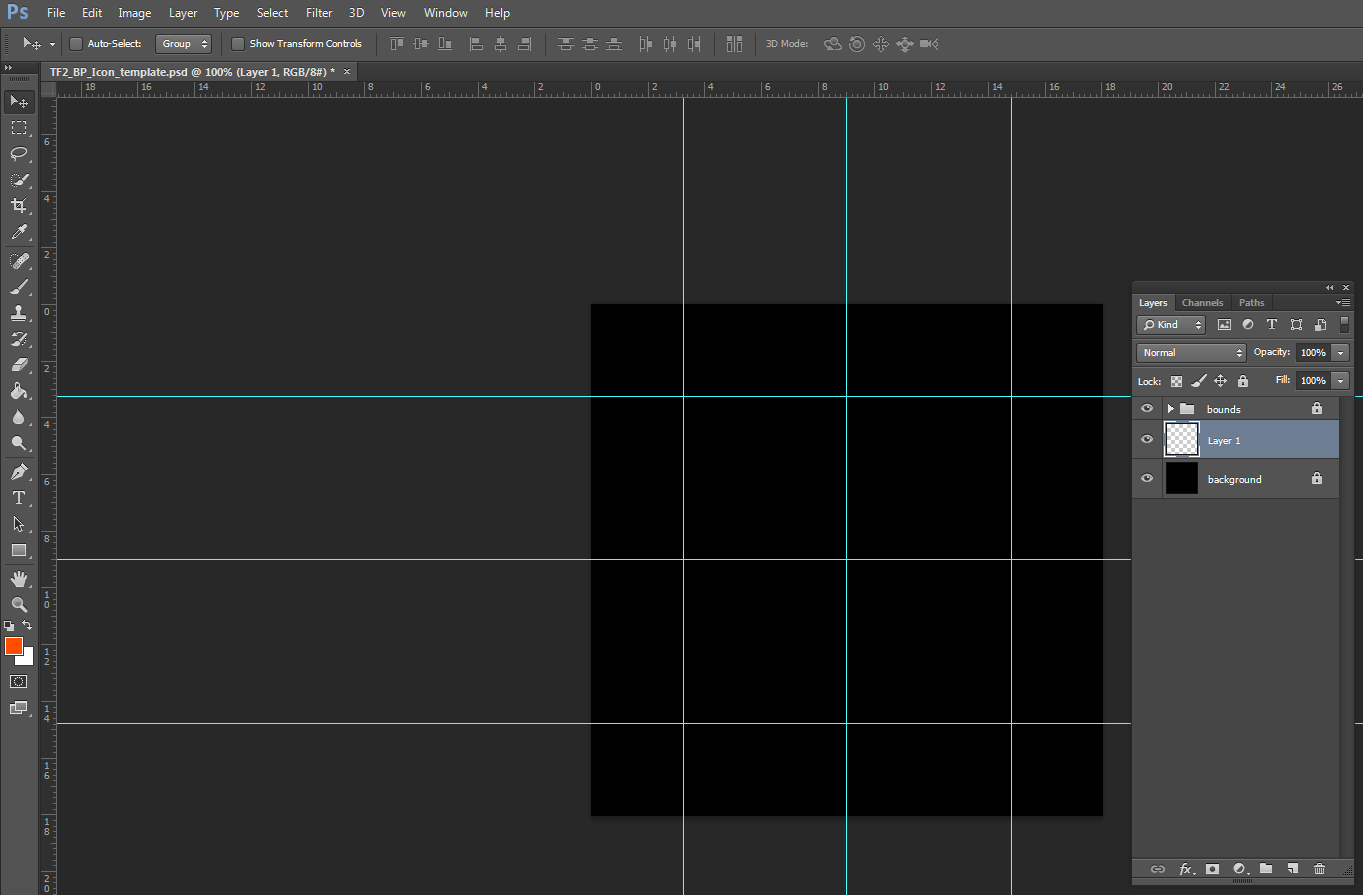1363x895 pixels.
Task: Select the Horizontal Type tool
Action: tap(19, 498)
